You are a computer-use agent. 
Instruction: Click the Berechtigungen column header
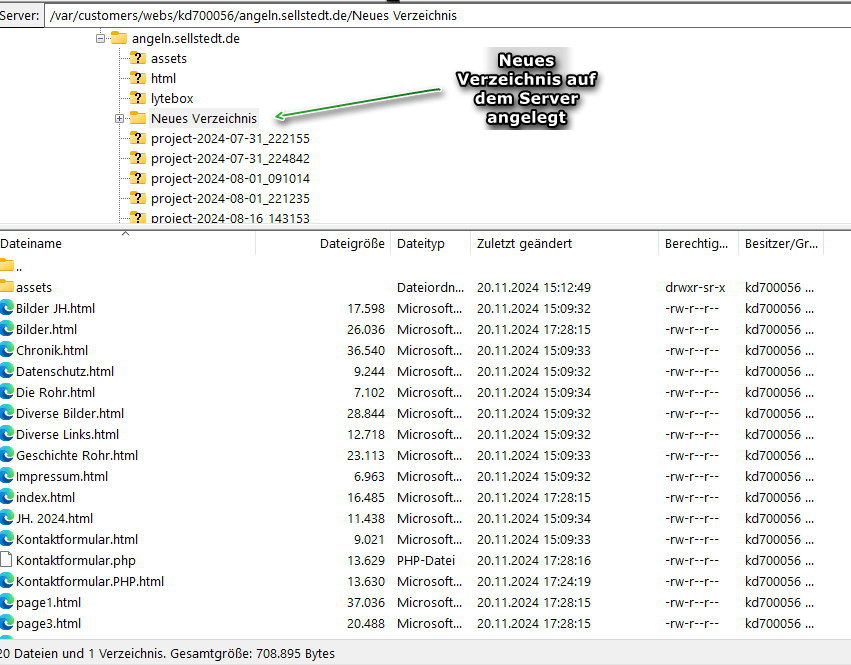coord(696,244)
